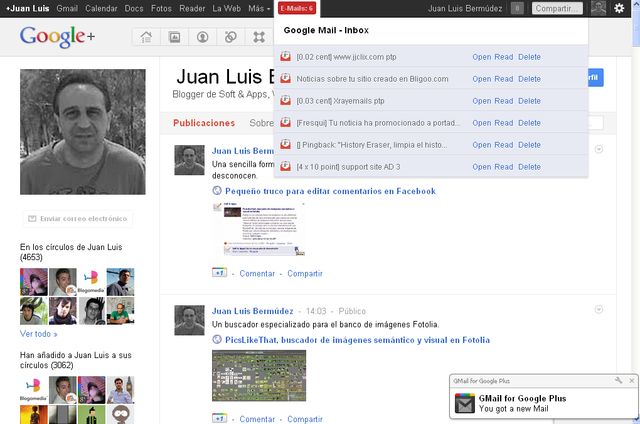Open Docs from the top bar
The image size is (640, 424).
tap(134, 8)
